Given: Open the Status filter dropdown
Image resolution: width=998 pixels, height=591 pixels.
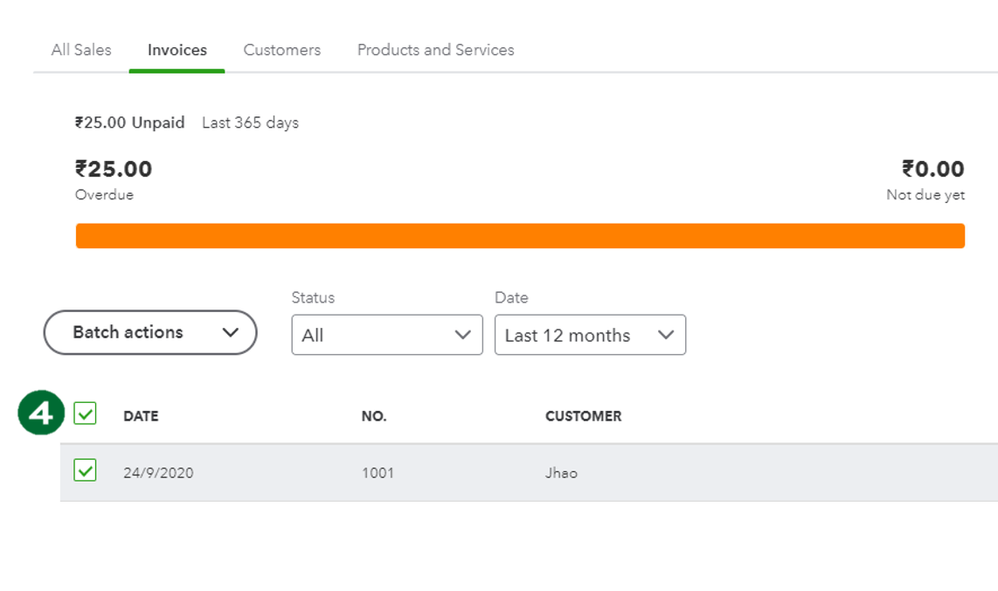Looking at the screenshot, I should (x=386, y=335).
